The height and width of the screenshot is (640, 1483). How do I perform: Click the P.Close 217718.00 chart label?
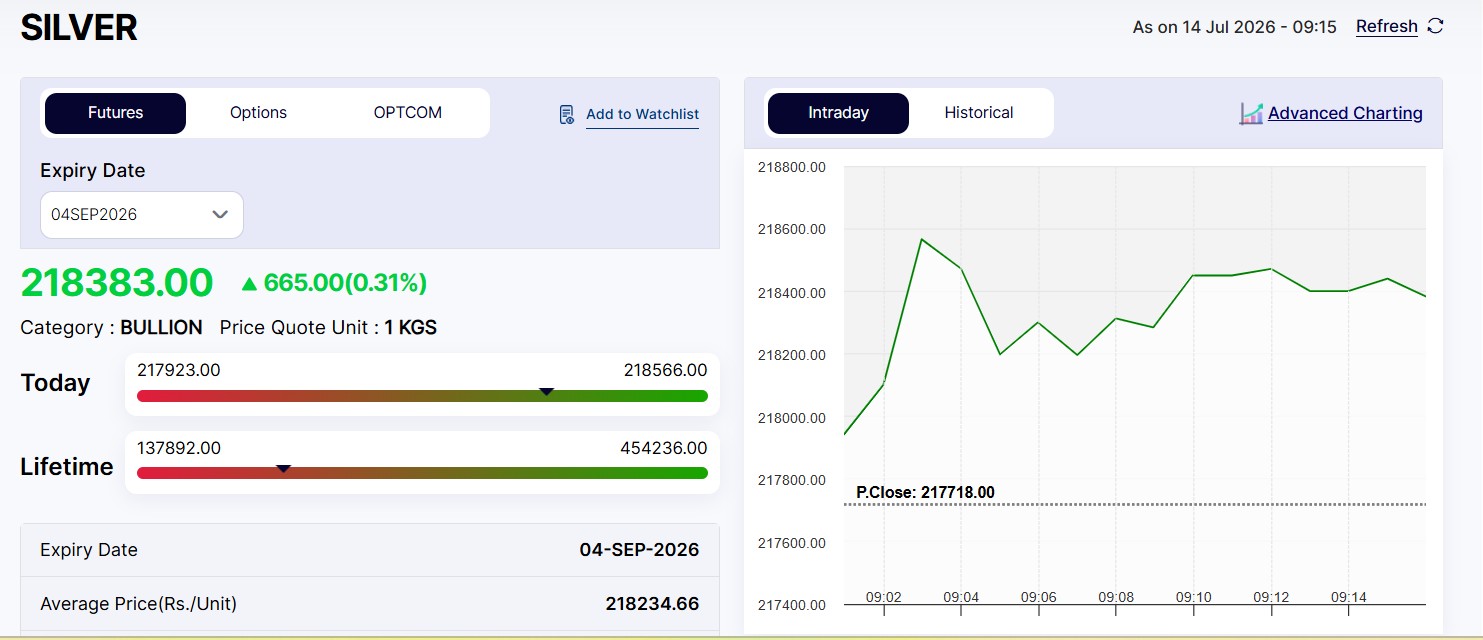[x=925, y=492]
